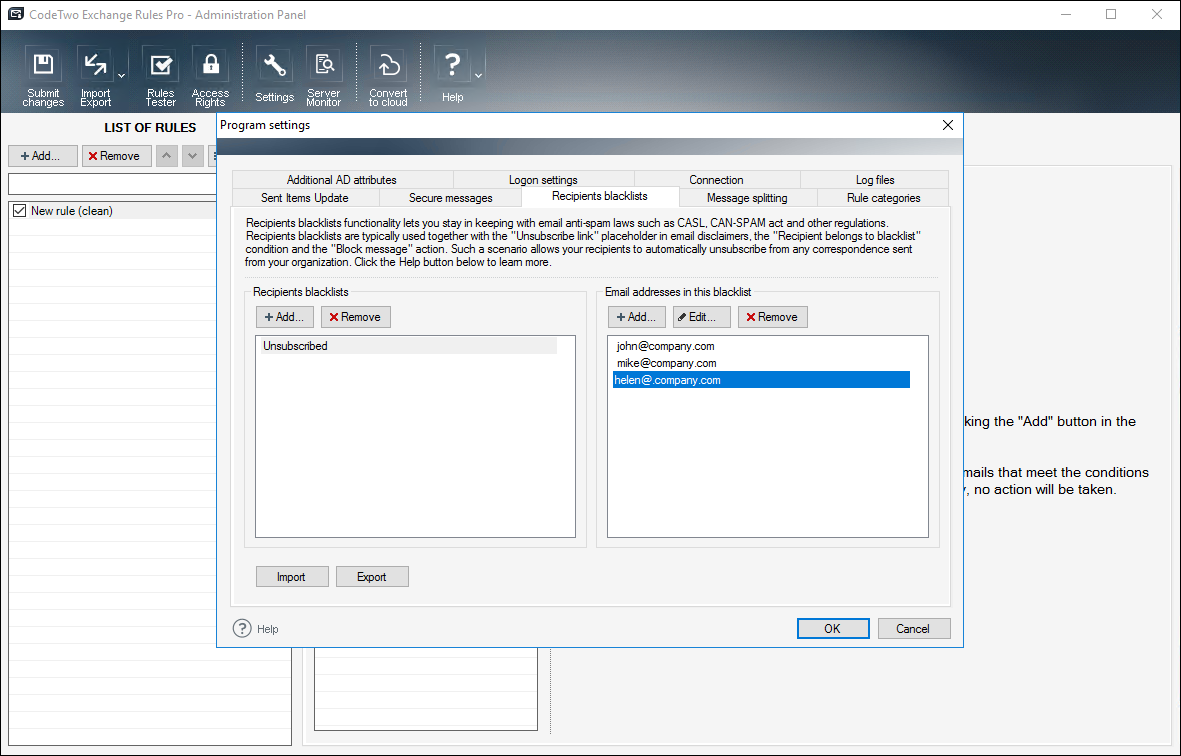
Task: Add a new recipients blacklist
Action: tap(285, 317)
